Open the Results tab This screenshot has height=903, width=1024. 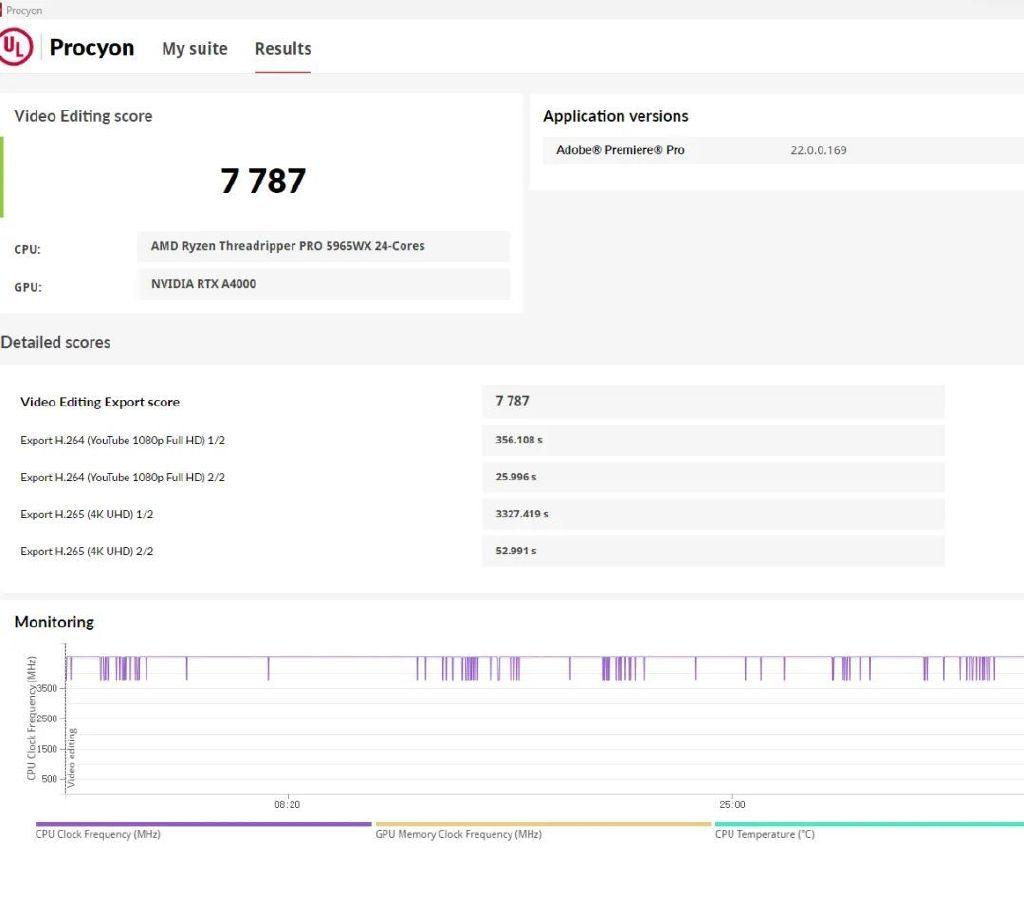tap(282, 49)
